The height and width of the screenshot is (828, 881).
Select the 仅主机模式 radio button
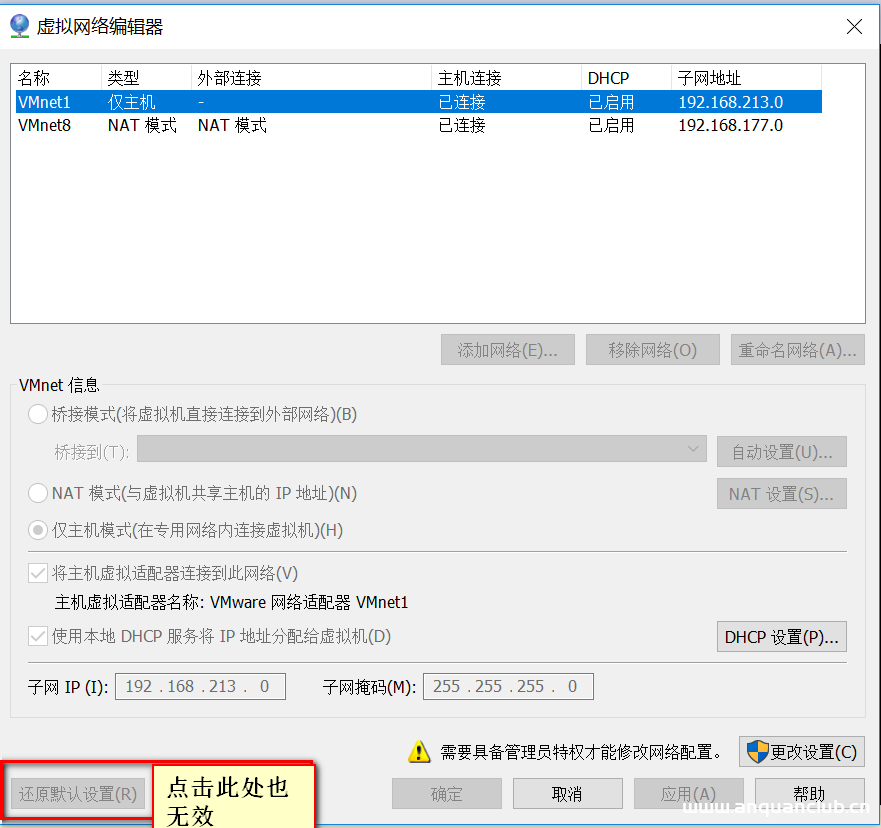37,530
